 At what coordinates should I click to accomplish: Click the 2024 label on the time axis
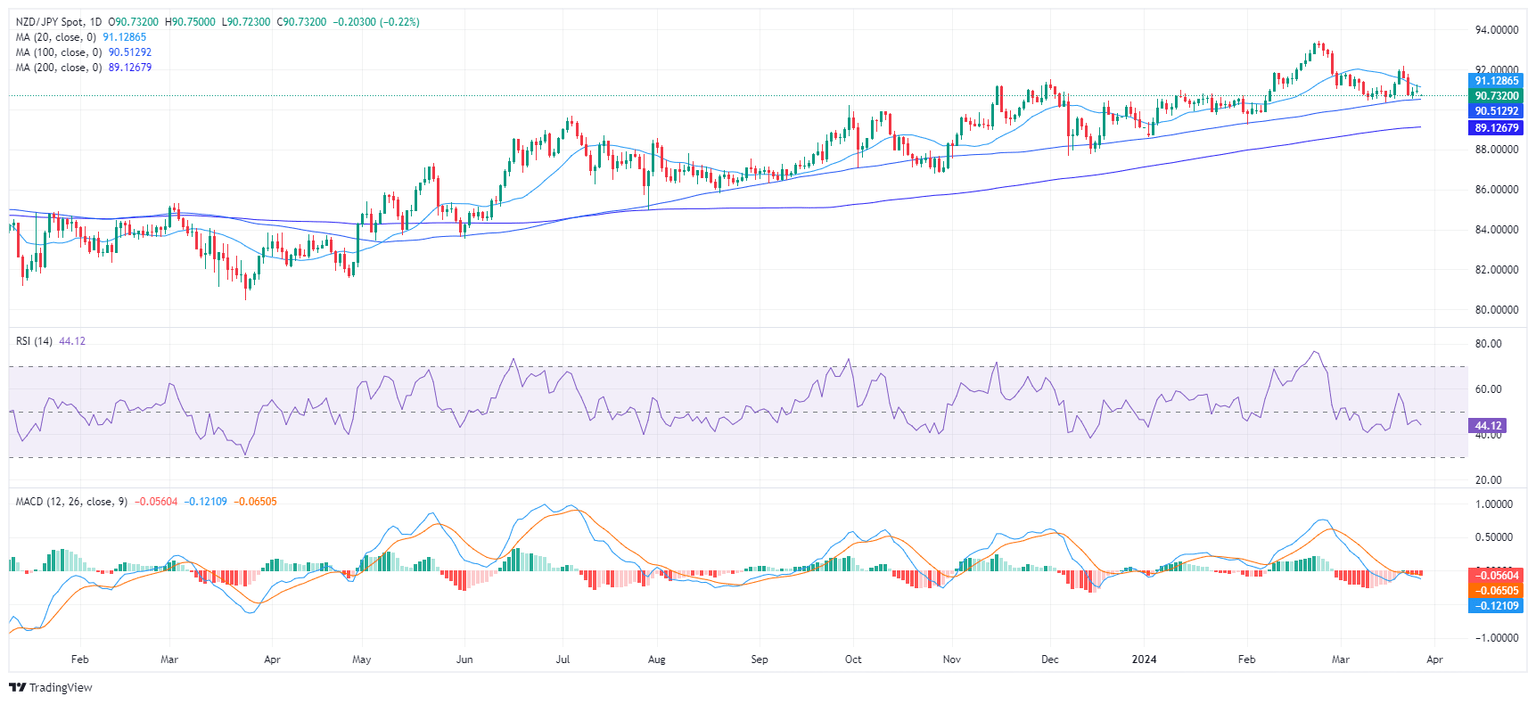point(1146,661)
